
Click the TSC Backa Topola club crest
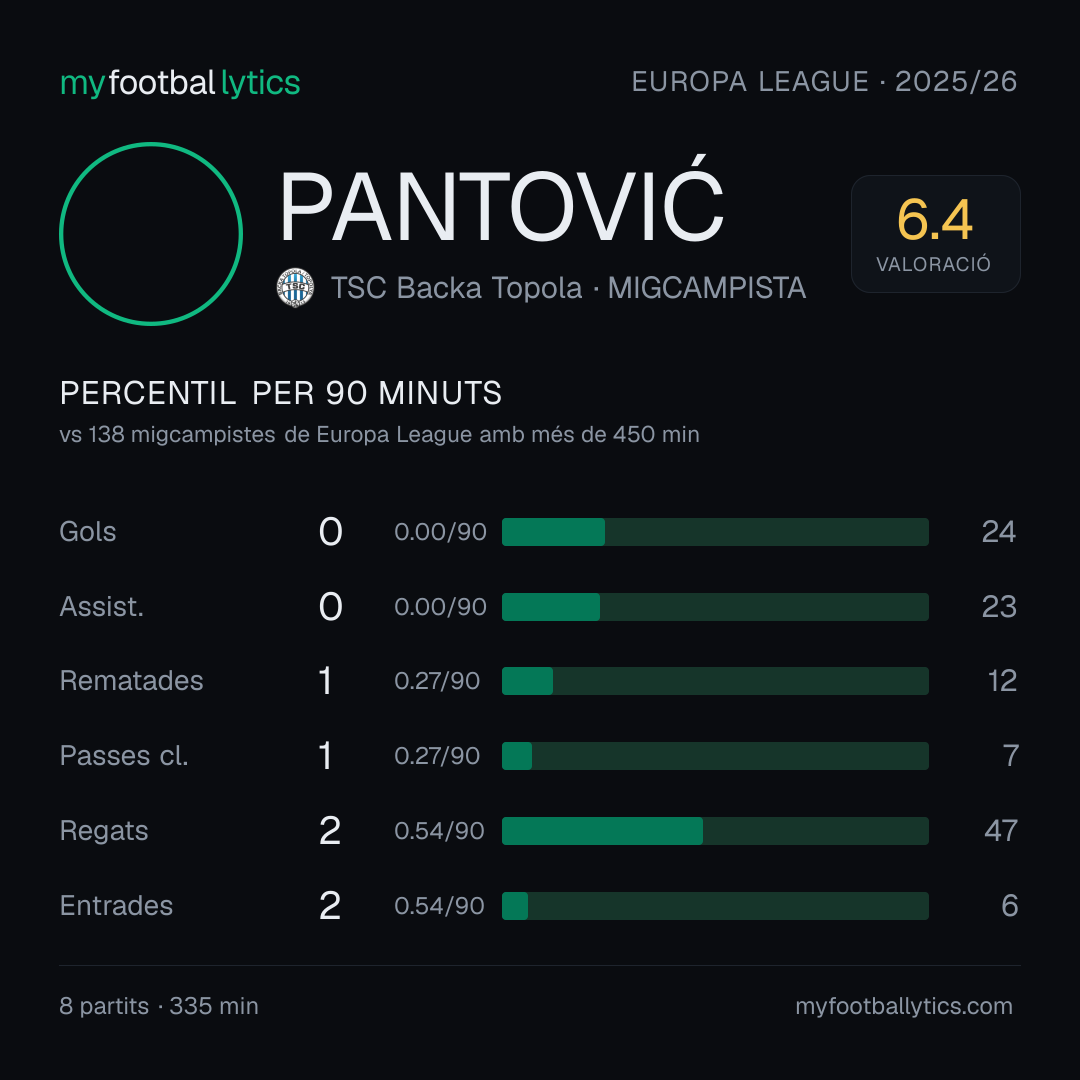tap(295, 288)
